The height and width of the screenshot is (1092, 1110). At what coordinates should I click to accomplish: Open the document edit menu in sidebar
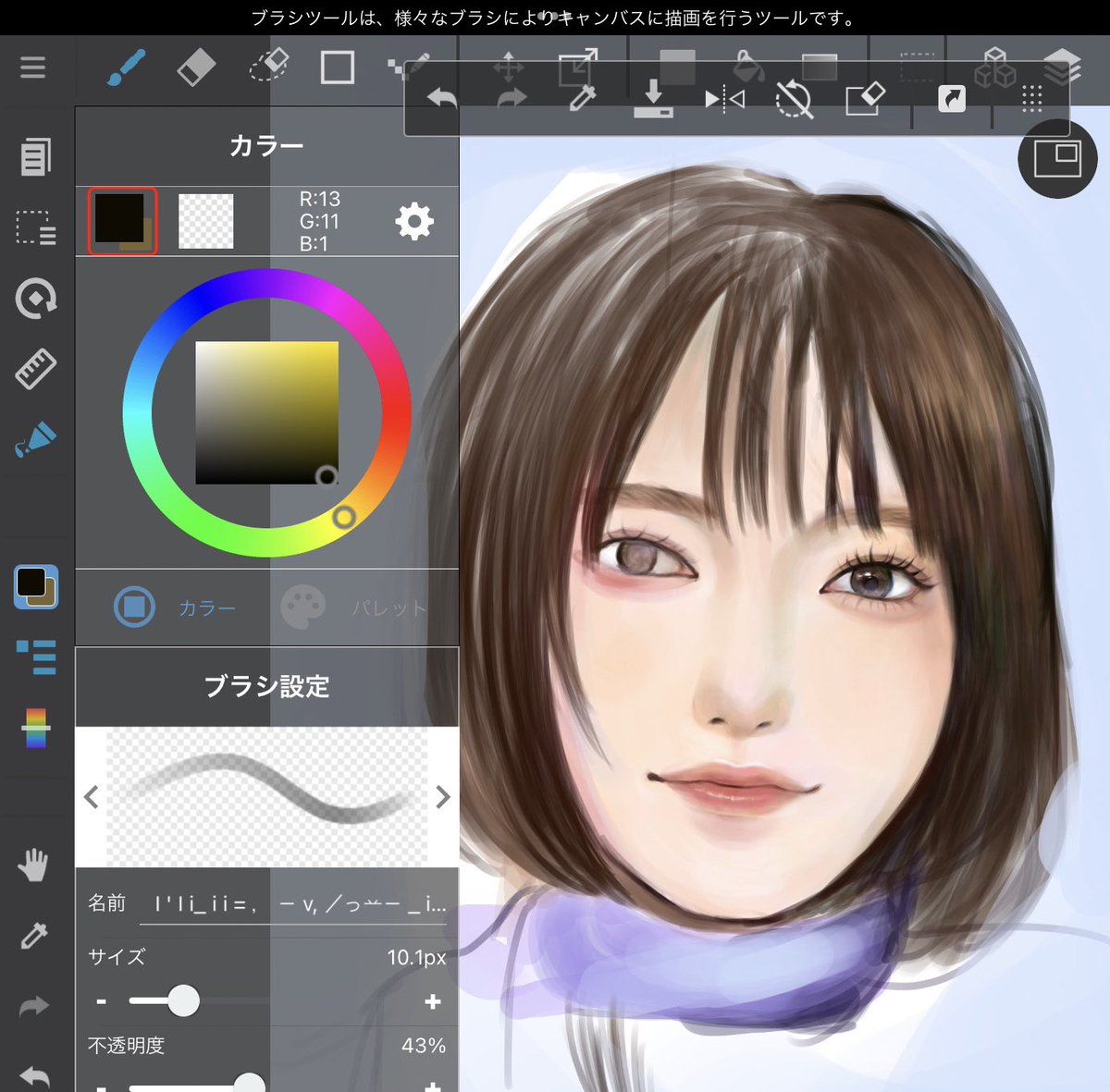coord(36,156)
